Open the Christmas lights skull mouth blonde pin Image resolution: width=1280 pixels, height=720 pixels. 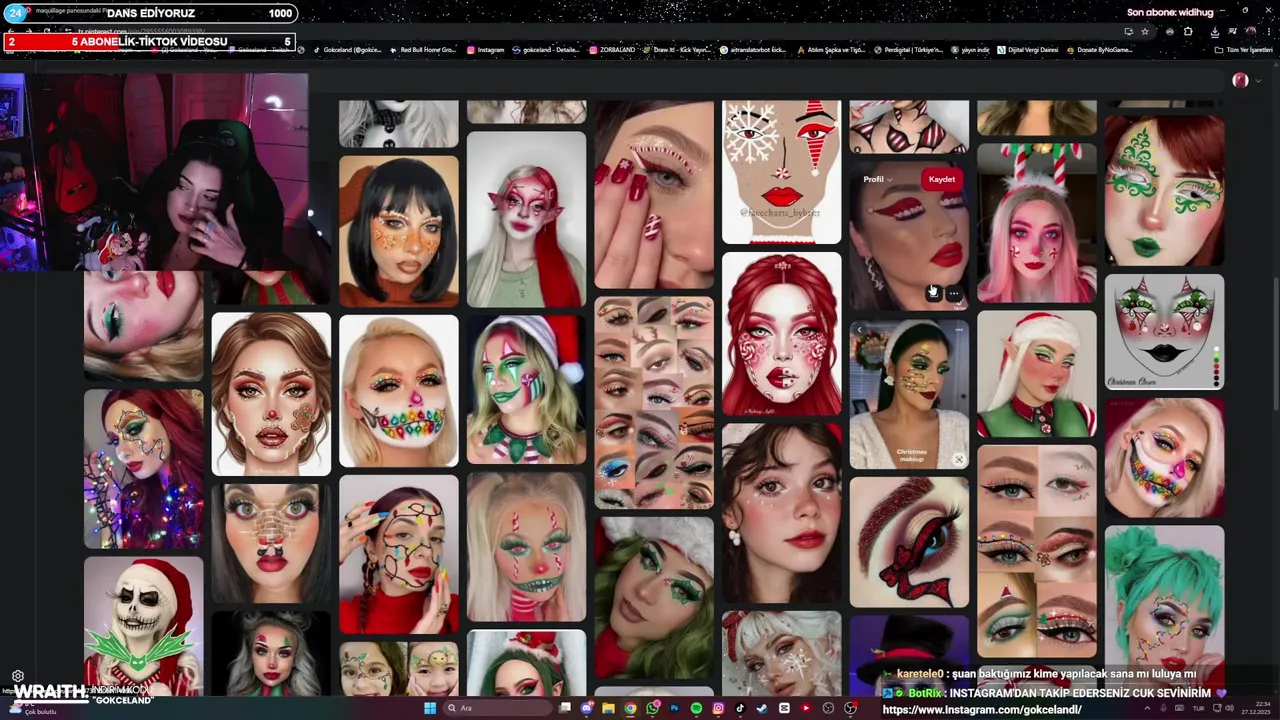tap(398, 391)
